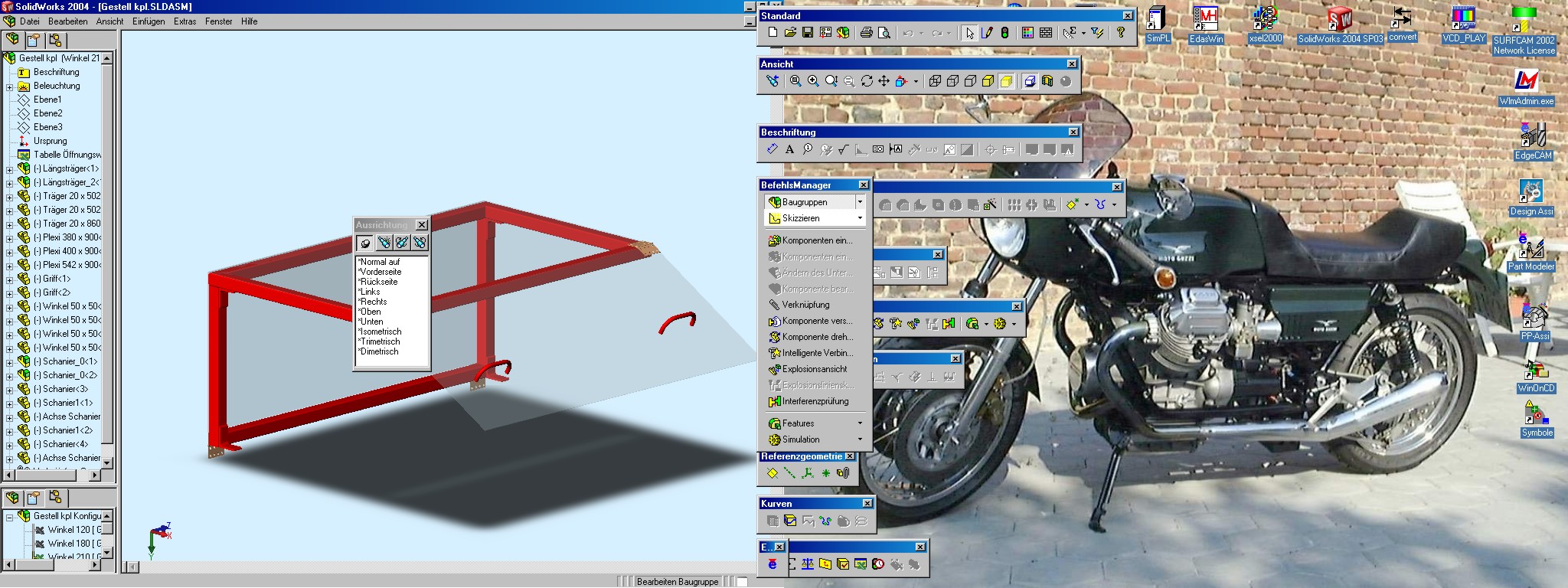Click the pushpin icon in Ausrichtung dialog
1568x588 pixels.
[x=365, y=243]
